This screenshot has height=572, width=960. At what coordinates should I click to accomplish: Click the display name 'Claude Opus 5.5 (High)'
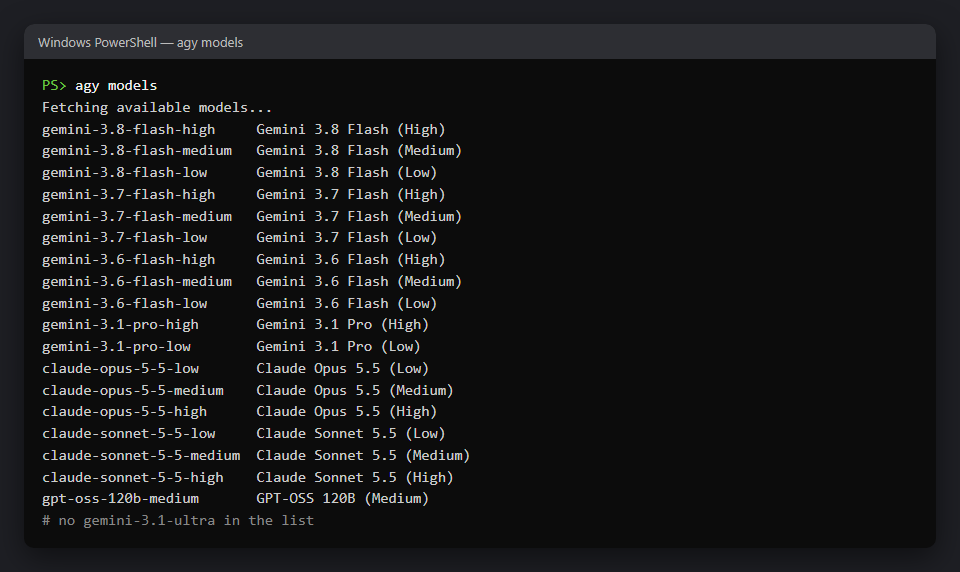point(347,412)
